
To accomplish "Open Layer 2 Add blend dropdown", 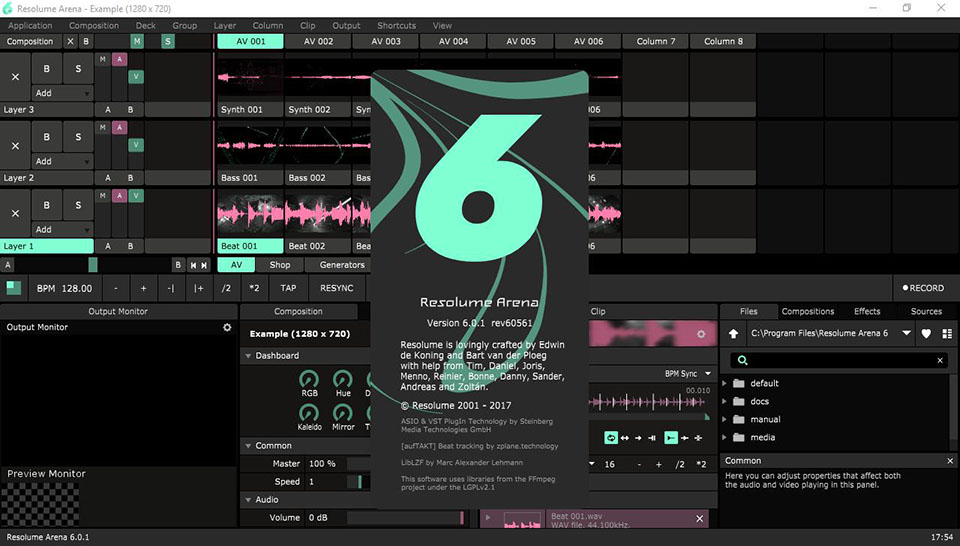I will pyautogui.click(x=62, y=162).
